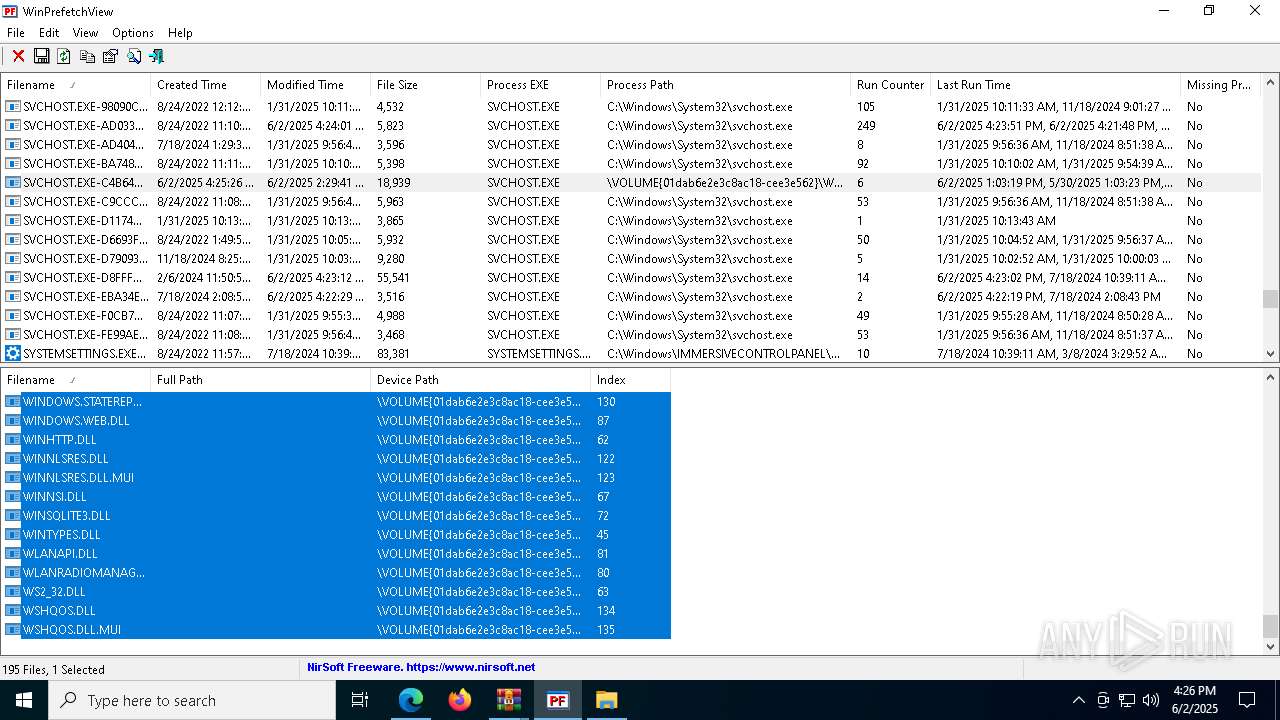Click the exit door icon in toolbar
1280x720 pixels.
pos(156,57)
